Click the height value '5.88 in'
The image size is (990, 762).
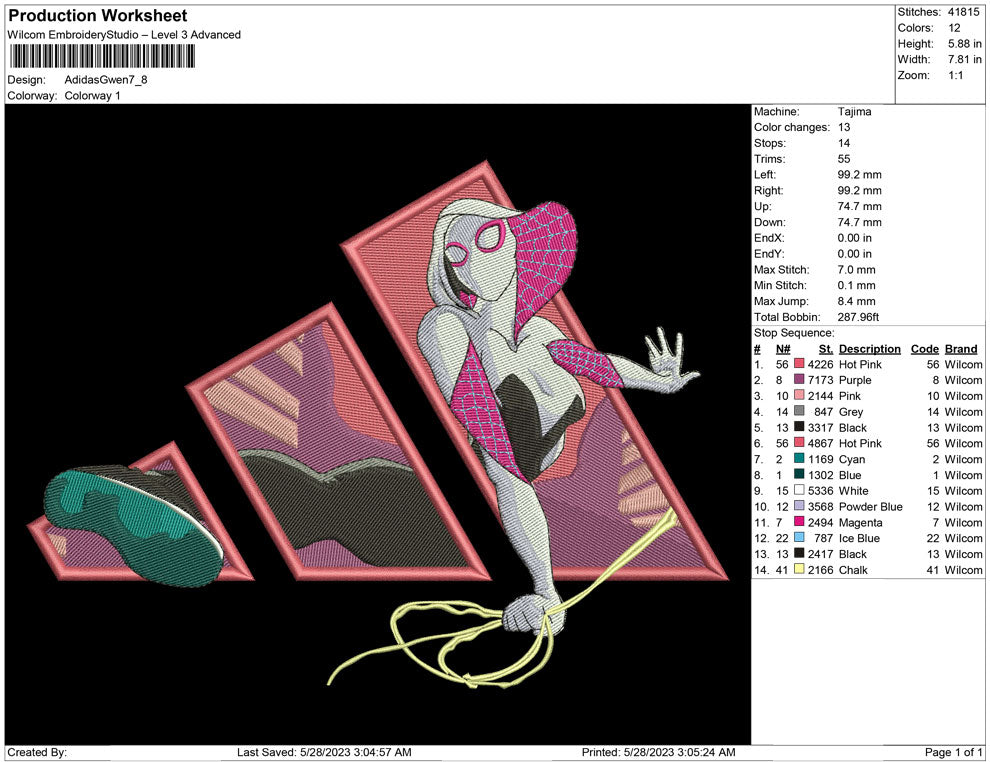[965, 44]
